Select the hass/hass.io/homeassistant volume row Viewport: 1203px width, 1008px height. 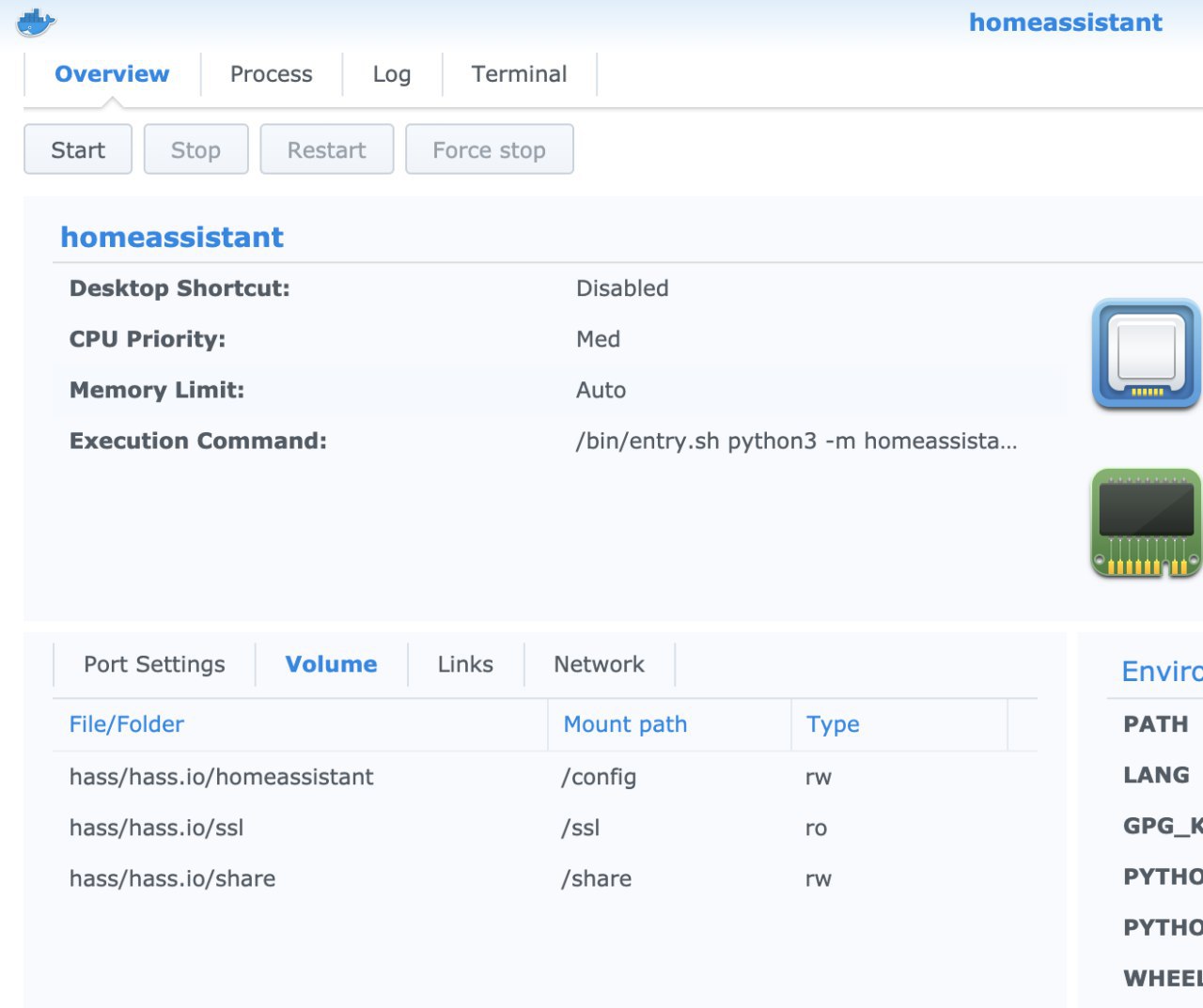click(x=545, y=777)
